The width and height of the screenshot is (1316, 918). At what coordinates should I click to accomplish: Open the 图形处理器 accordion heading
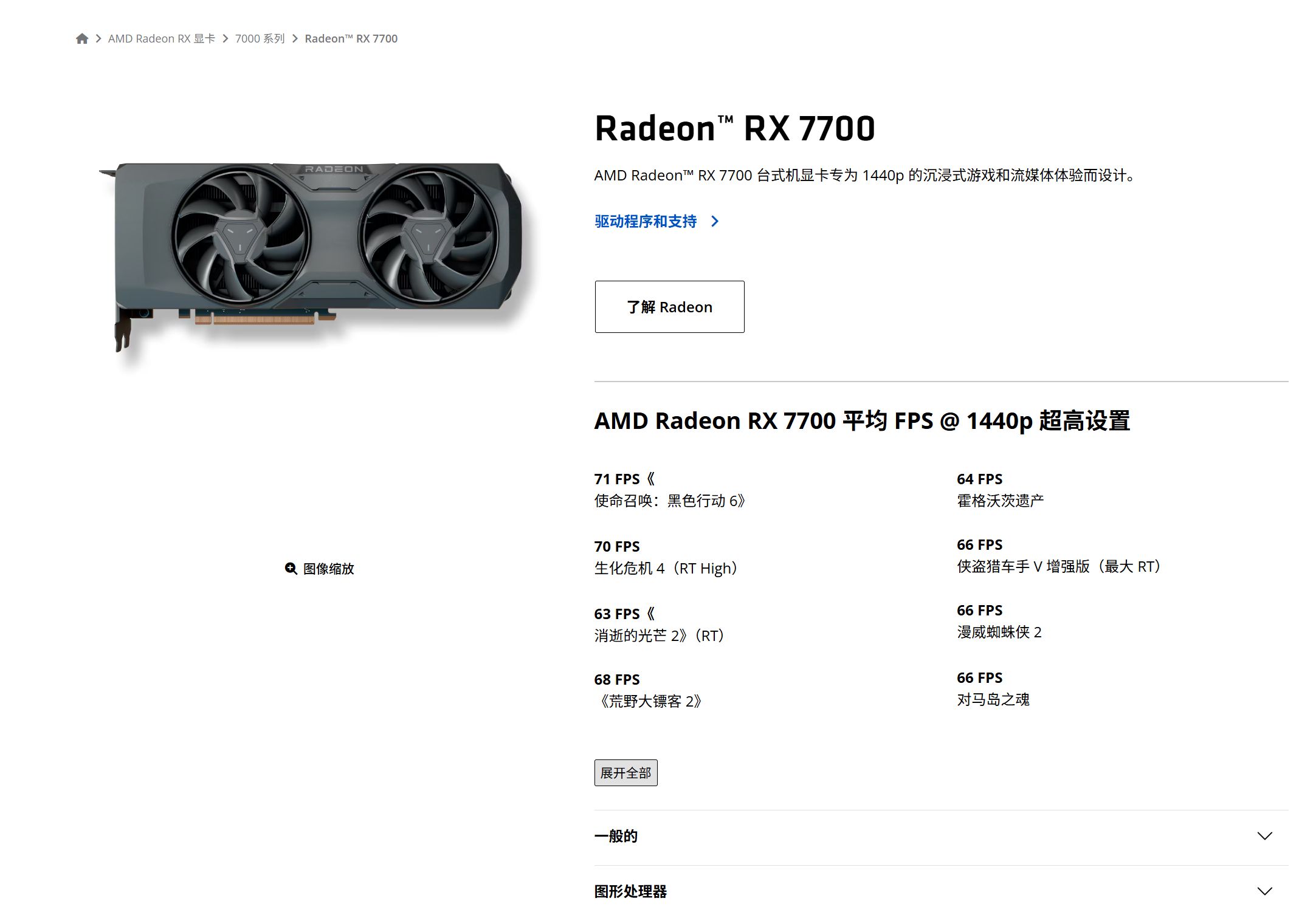click(x=630, y=892)
